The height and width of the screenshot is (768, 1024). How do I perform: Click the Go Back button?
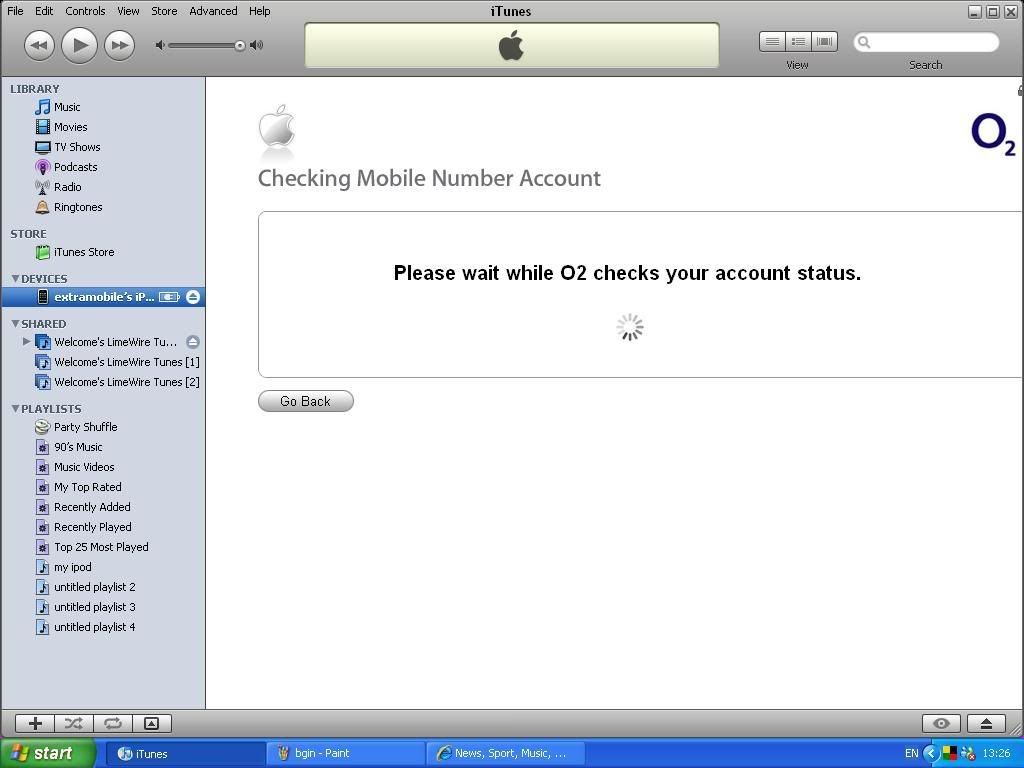coord(306,401)
